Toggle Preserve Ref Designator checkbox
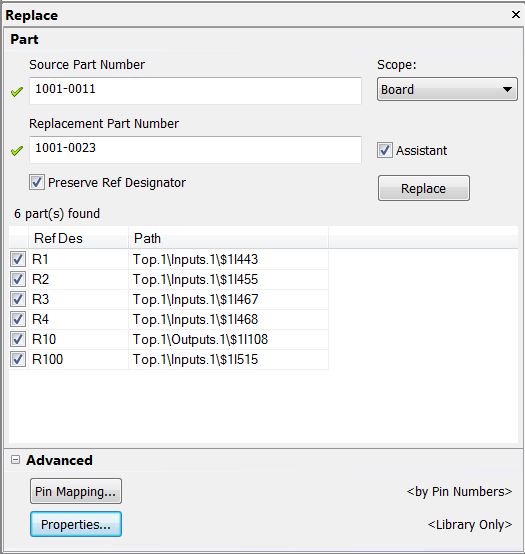The width and height of the screenshot is (525, 554). click(x=37, y=182)
